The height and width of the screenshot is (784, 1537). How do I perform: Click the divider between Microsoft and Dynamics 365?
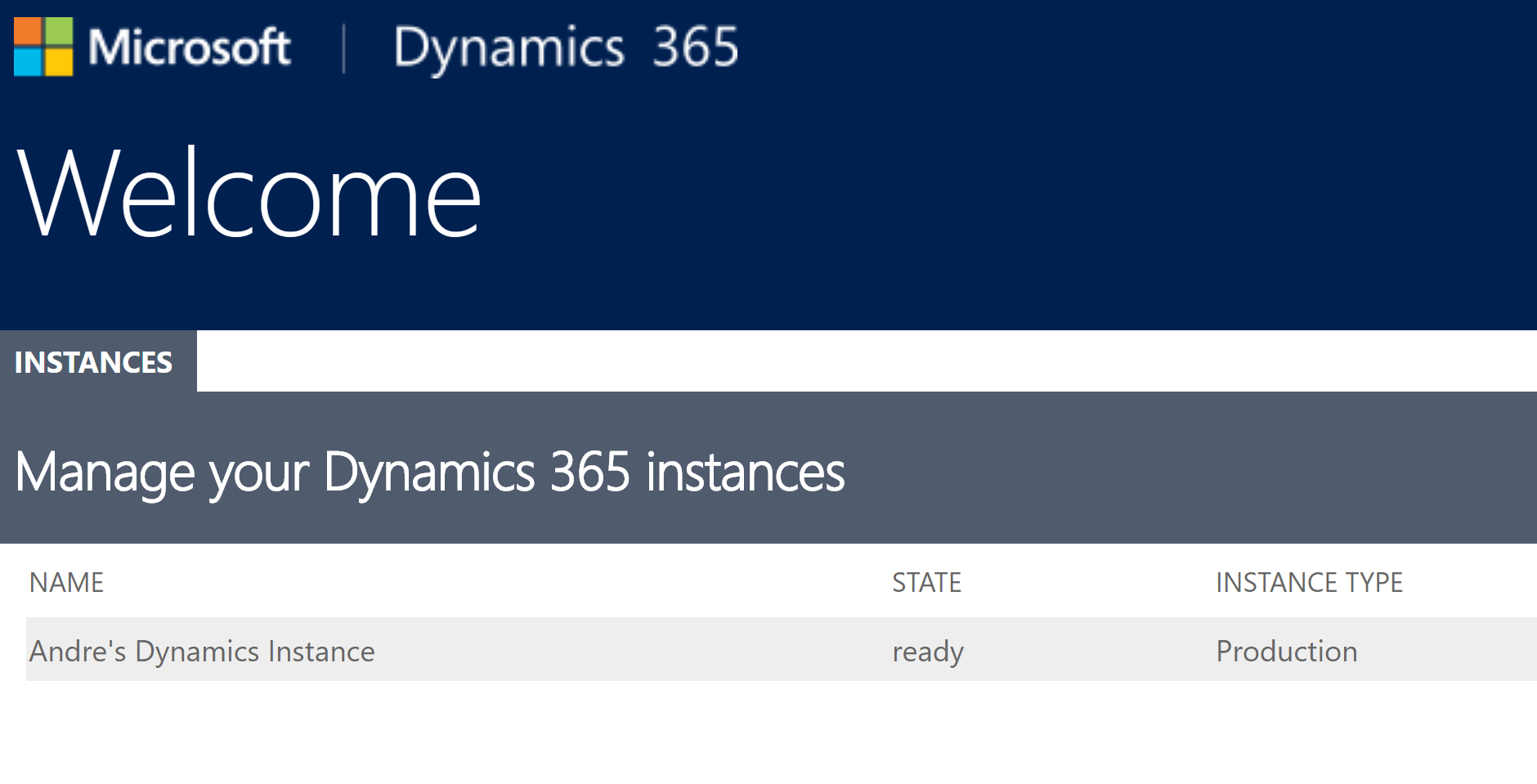coord(343,49)
